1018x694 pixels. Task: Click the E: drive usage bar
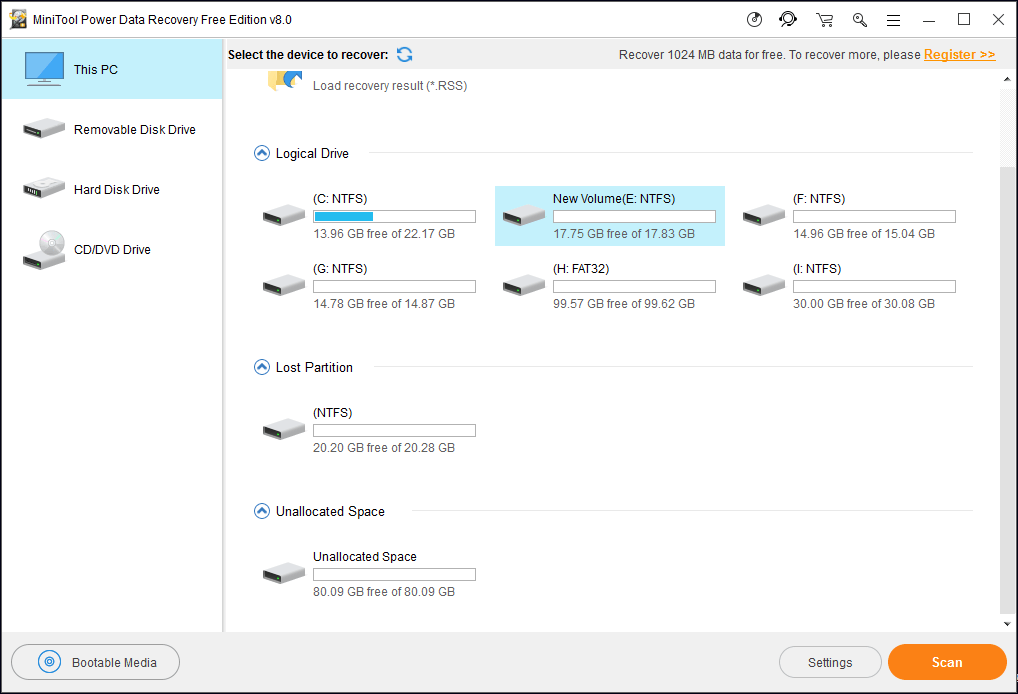pos(634,217)
